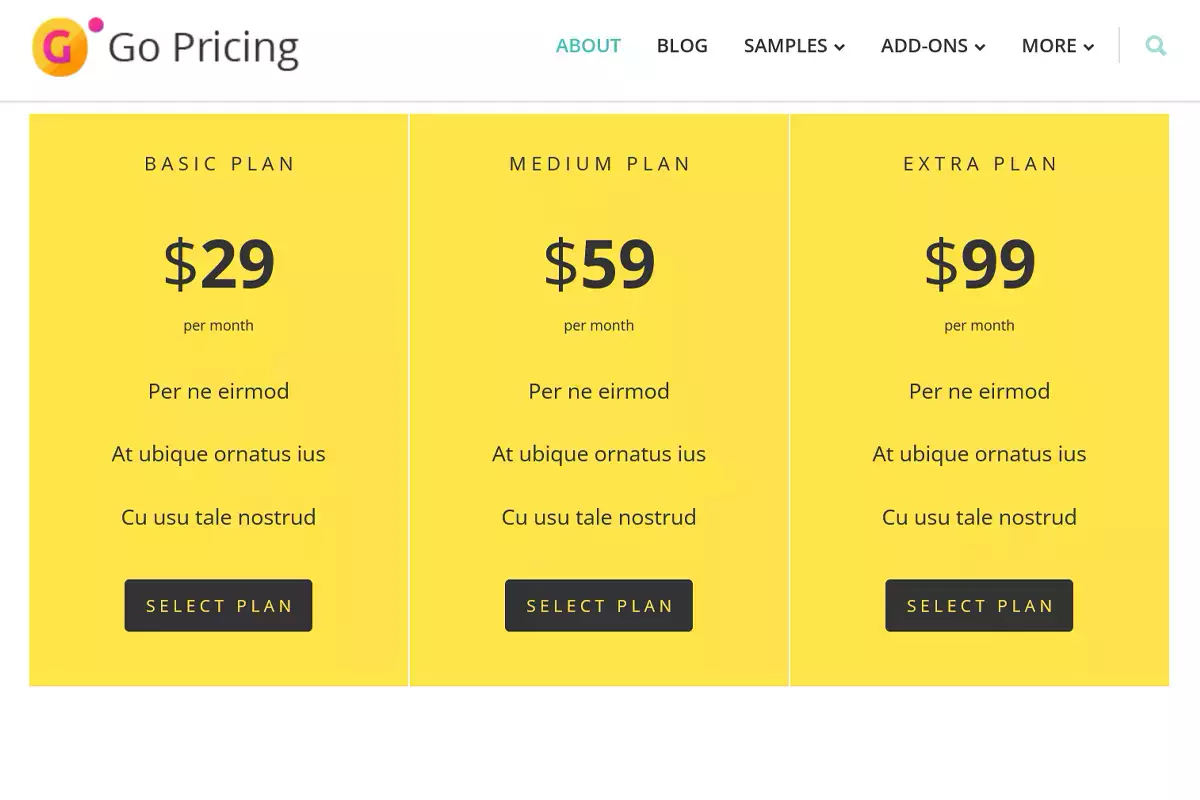The height and width of the screenshot is (800, 1200).
Task: Expand the Add-Ons dropdown chevron
Action: (980, 47)
